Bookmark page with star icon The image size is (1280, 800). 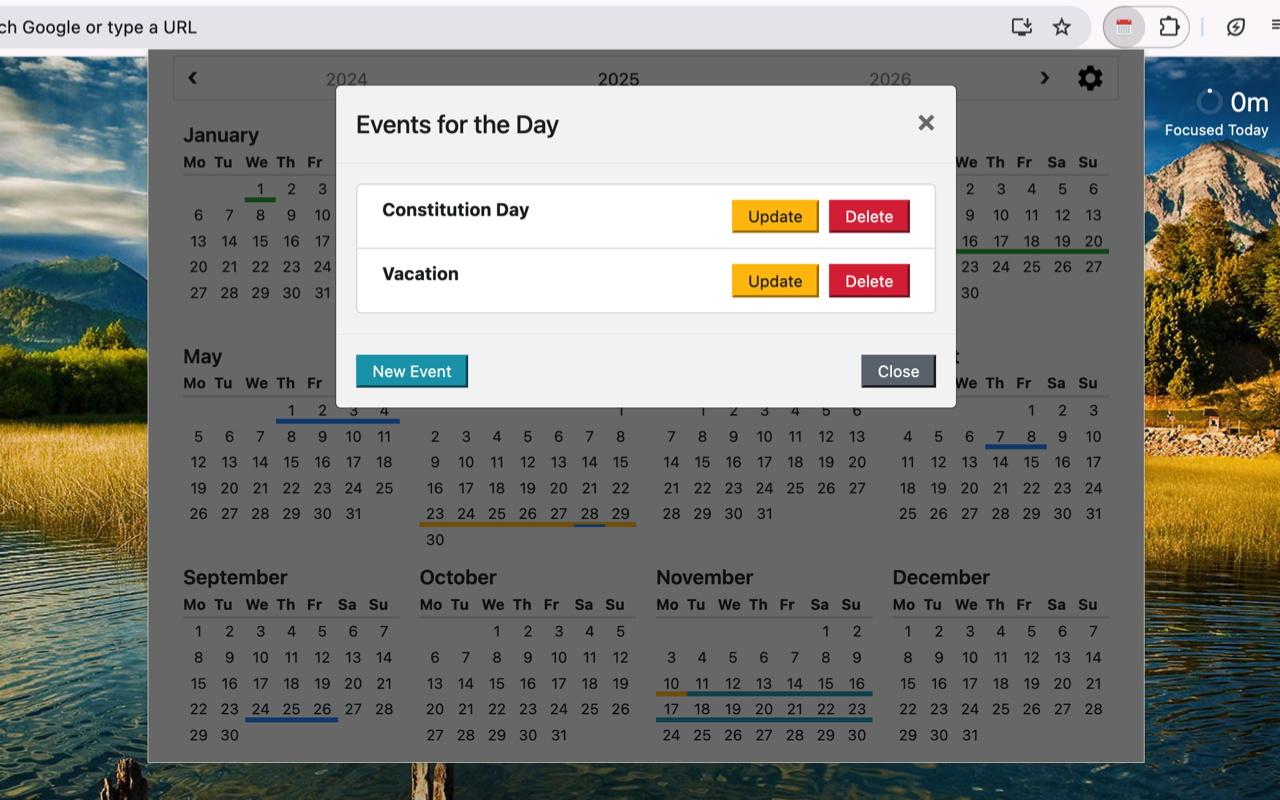pyautogui.click(x=1062, y=27)
